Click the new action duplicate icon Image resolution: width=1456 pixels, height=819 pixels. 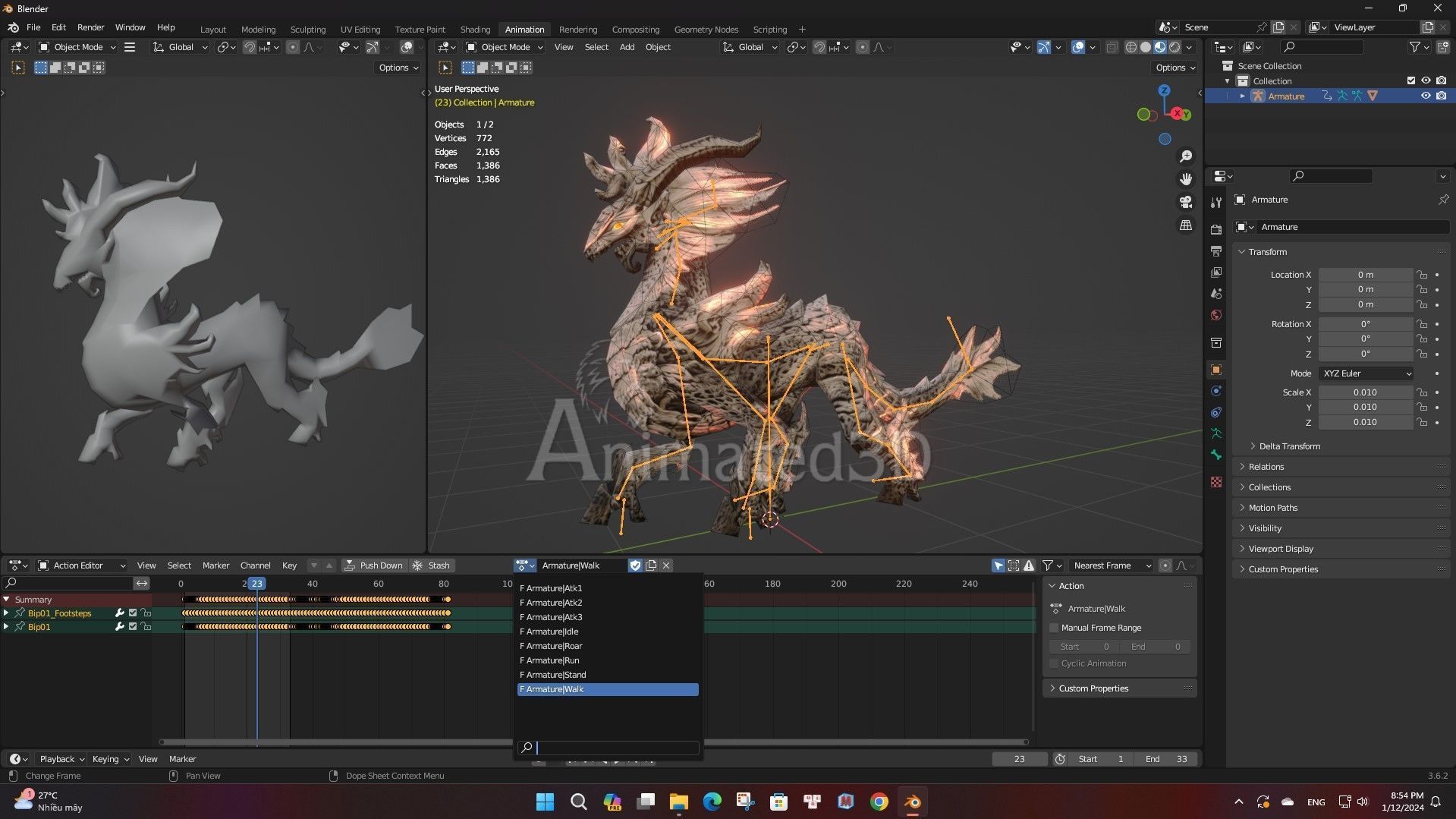[651, 565]
